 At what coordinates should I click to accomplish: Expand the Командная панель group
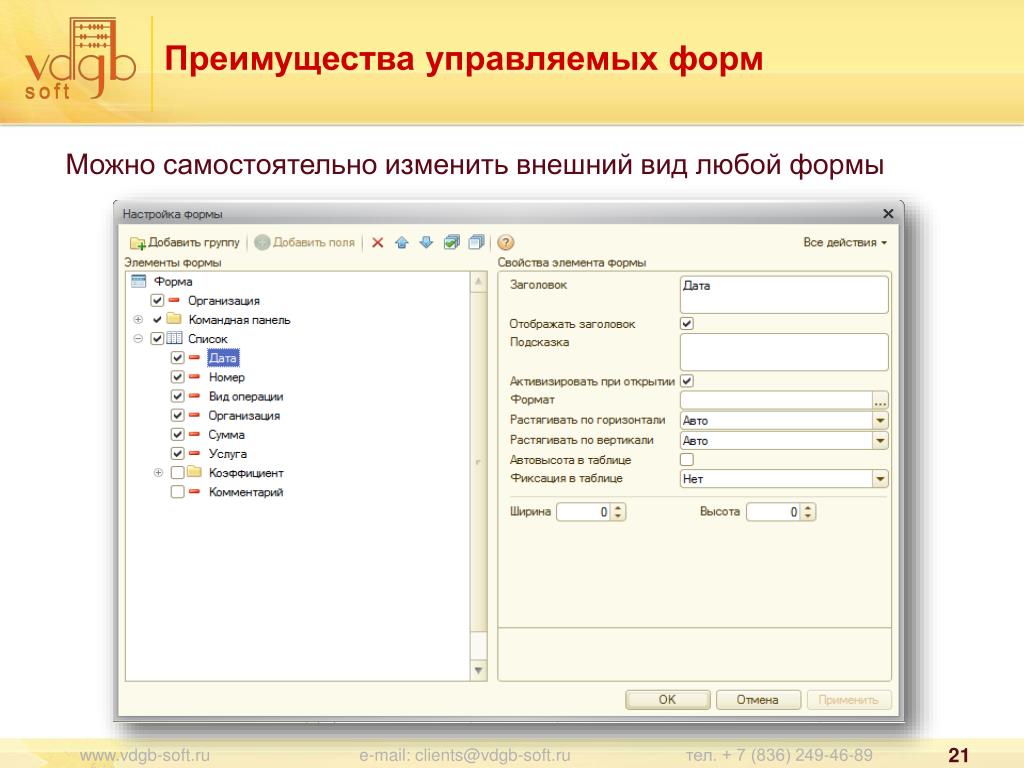pos(138,319)
